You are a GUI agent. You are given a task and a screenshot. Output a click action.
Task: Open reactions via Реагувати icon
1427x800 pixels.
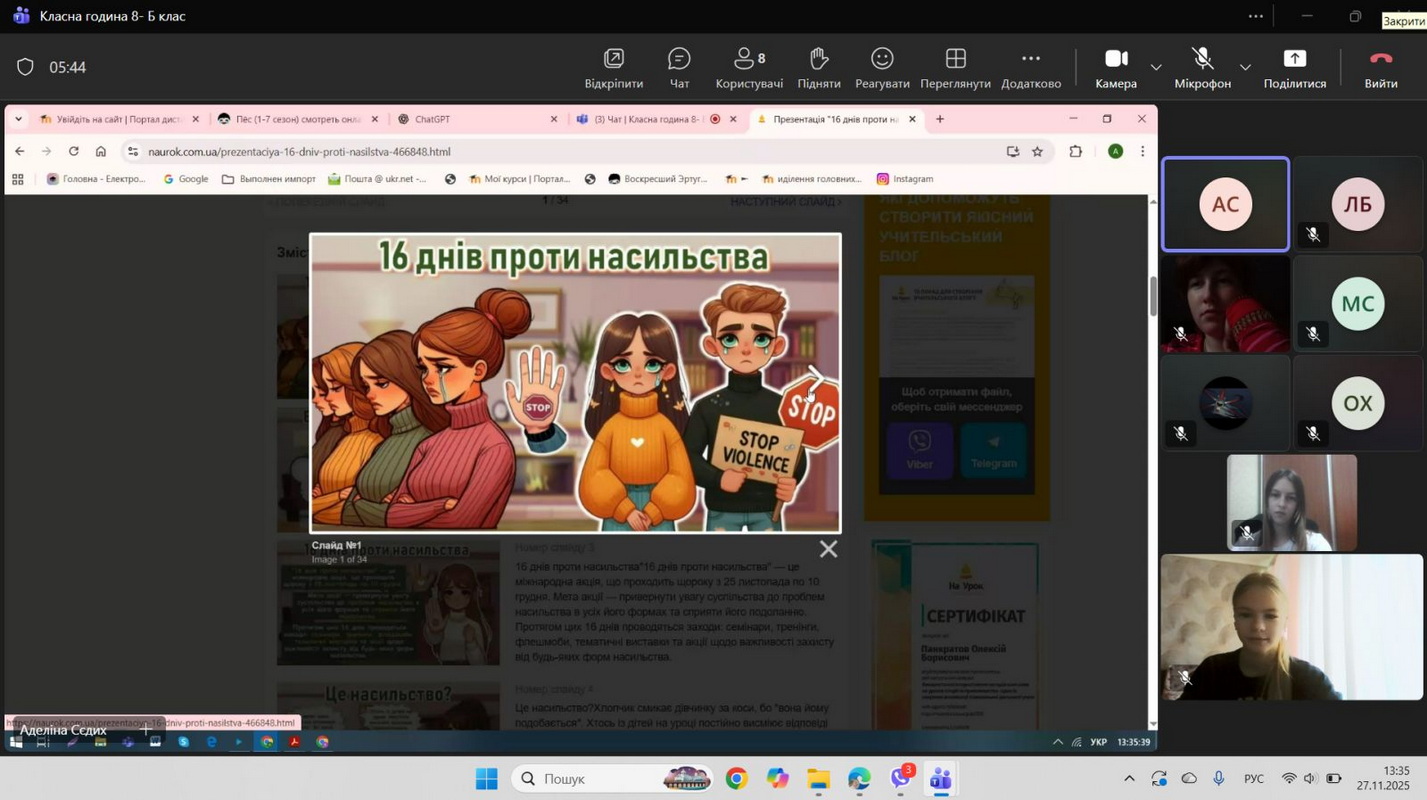tap(882, 67)
